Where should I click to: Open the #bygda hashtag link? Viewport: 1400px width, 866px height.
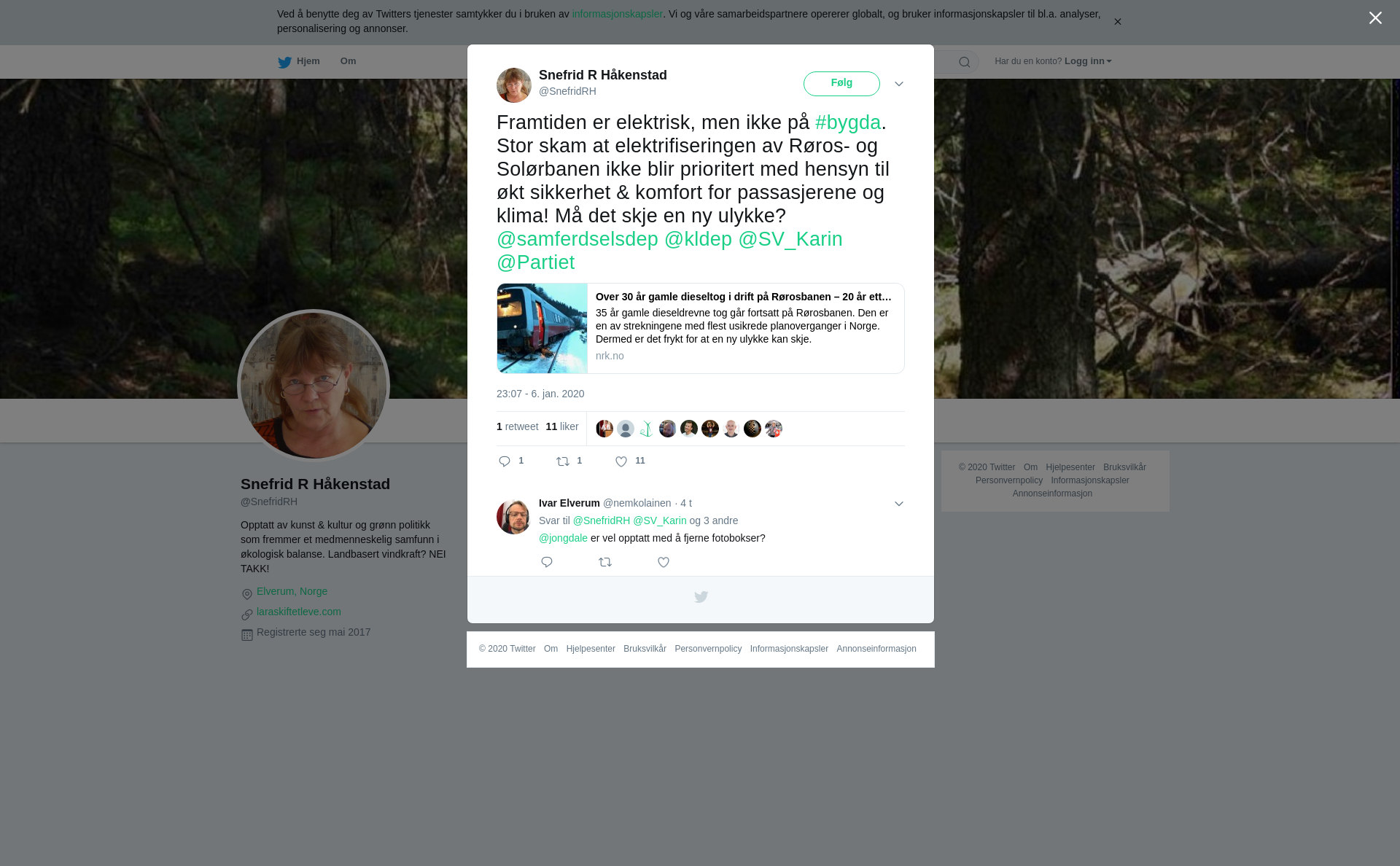[848, 122]
